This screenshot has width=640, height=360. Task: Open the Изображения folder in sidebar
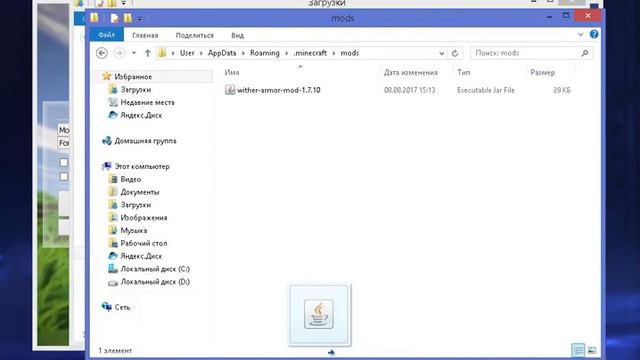(x=144, y=218)
